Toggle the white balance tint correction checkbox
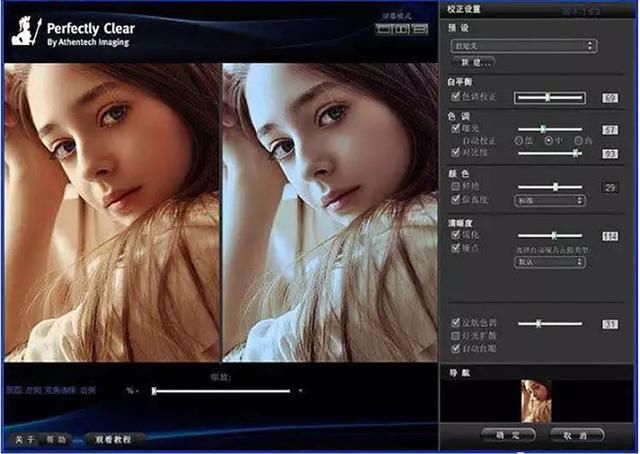The height and width of the screenshot is (454, 640). point(456,96)
